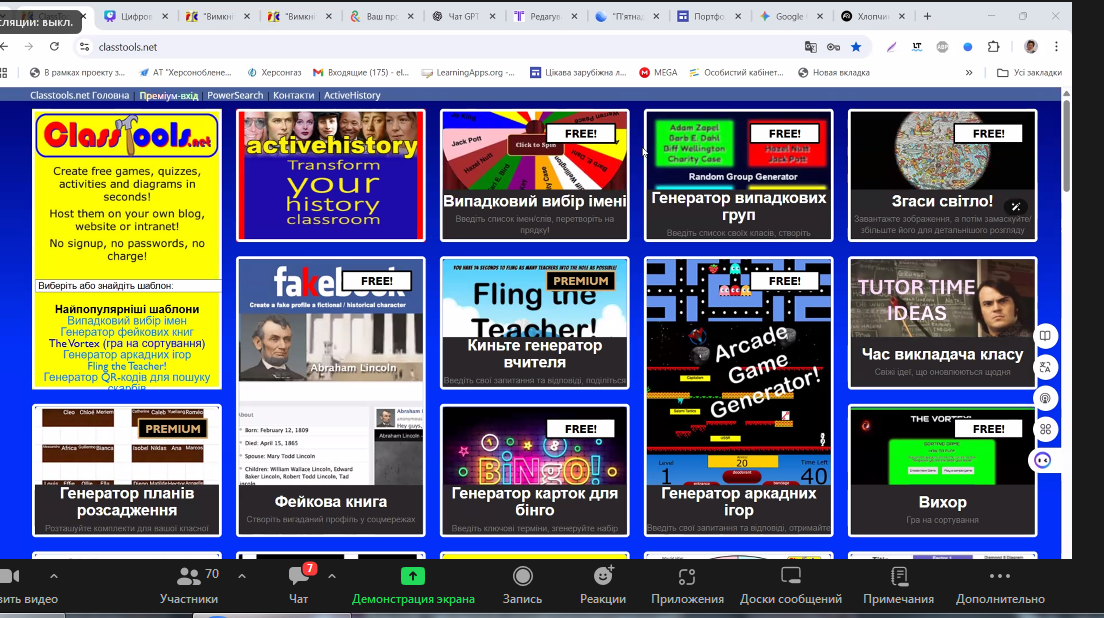Open the Реакции reactions menu
Screen dimensions: 1104x618
[603, 576]
